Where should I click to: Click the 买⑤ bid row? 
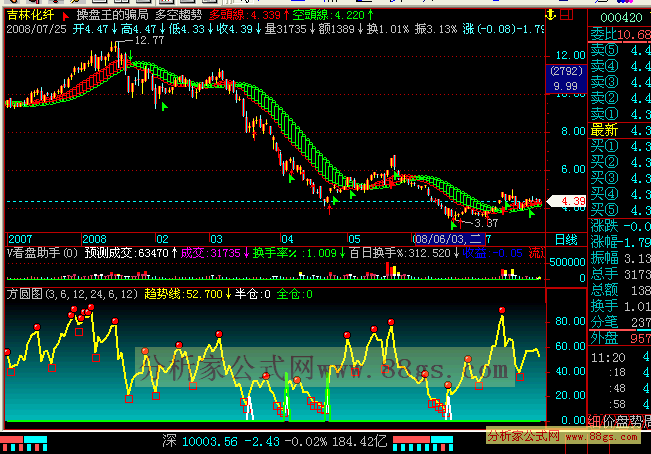pos(620,210)
